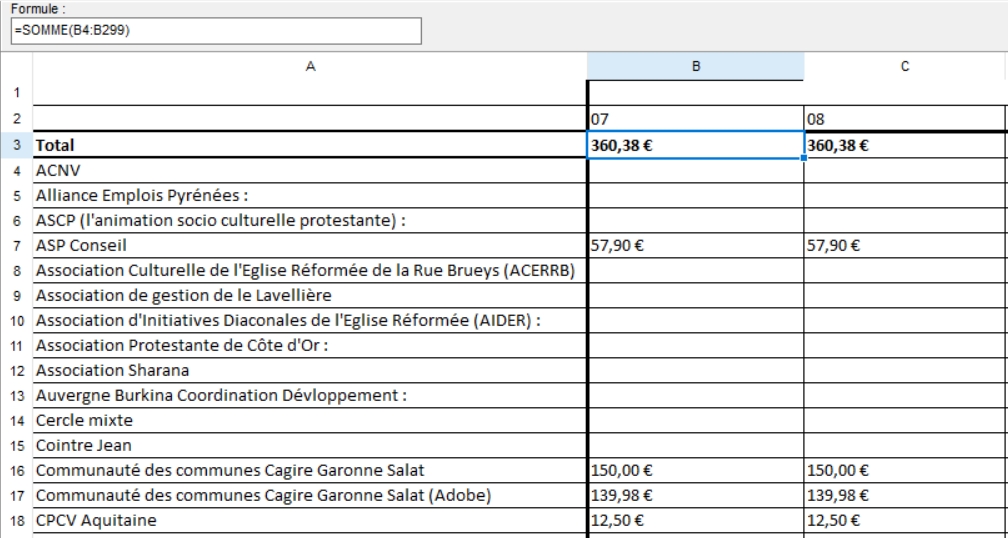Click the 07 header cell in row 2

pyautogui.click(x=695, y=119)
